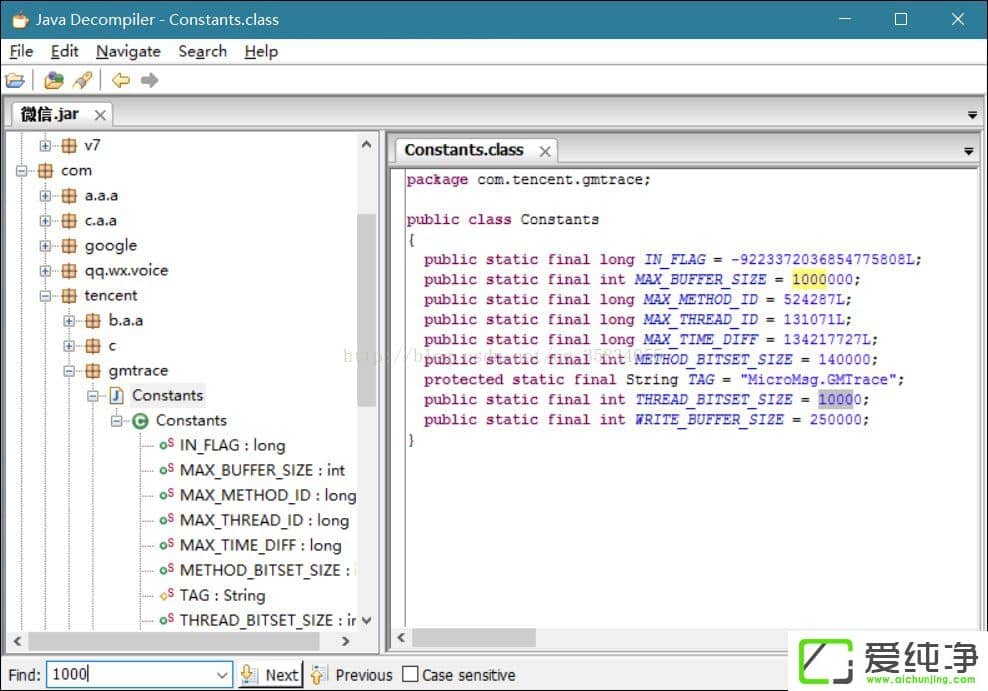The height and width of the screenshot is (691, 988).
Task: Click the Find Previous up-arrow icon
Action: pos(319,675)
